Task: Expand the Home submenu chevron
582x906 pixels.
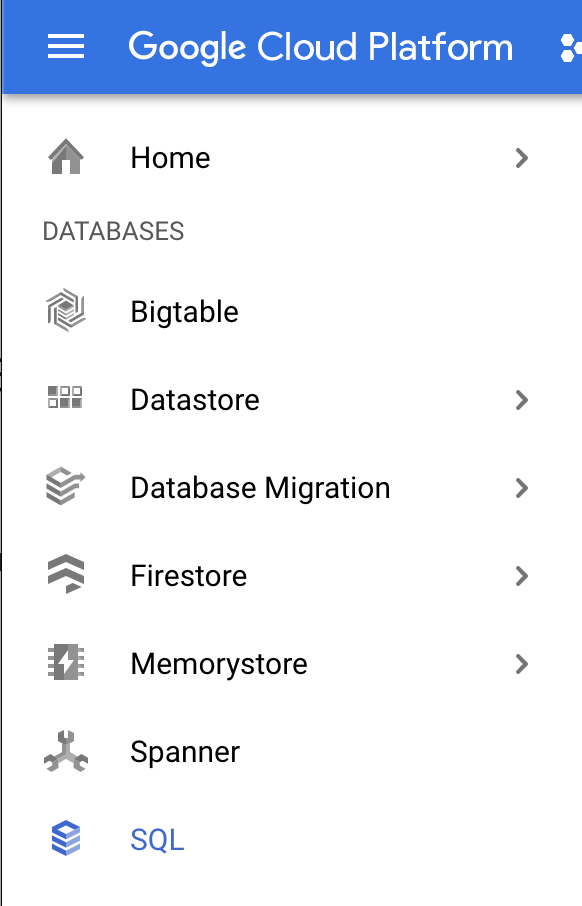Action: pyautogui.click(x=521, y=158)
